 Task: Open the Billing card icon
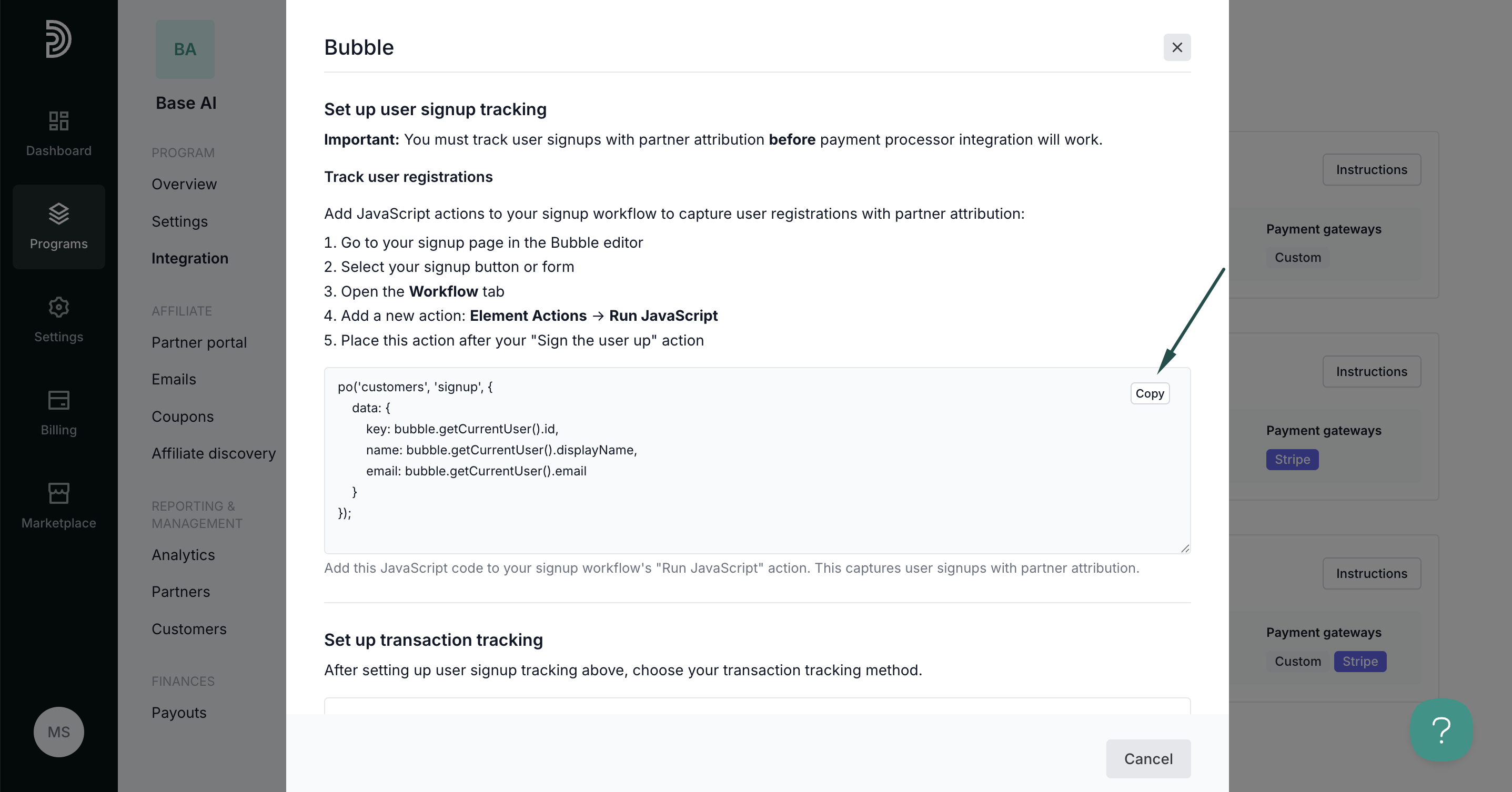point(59,400)
